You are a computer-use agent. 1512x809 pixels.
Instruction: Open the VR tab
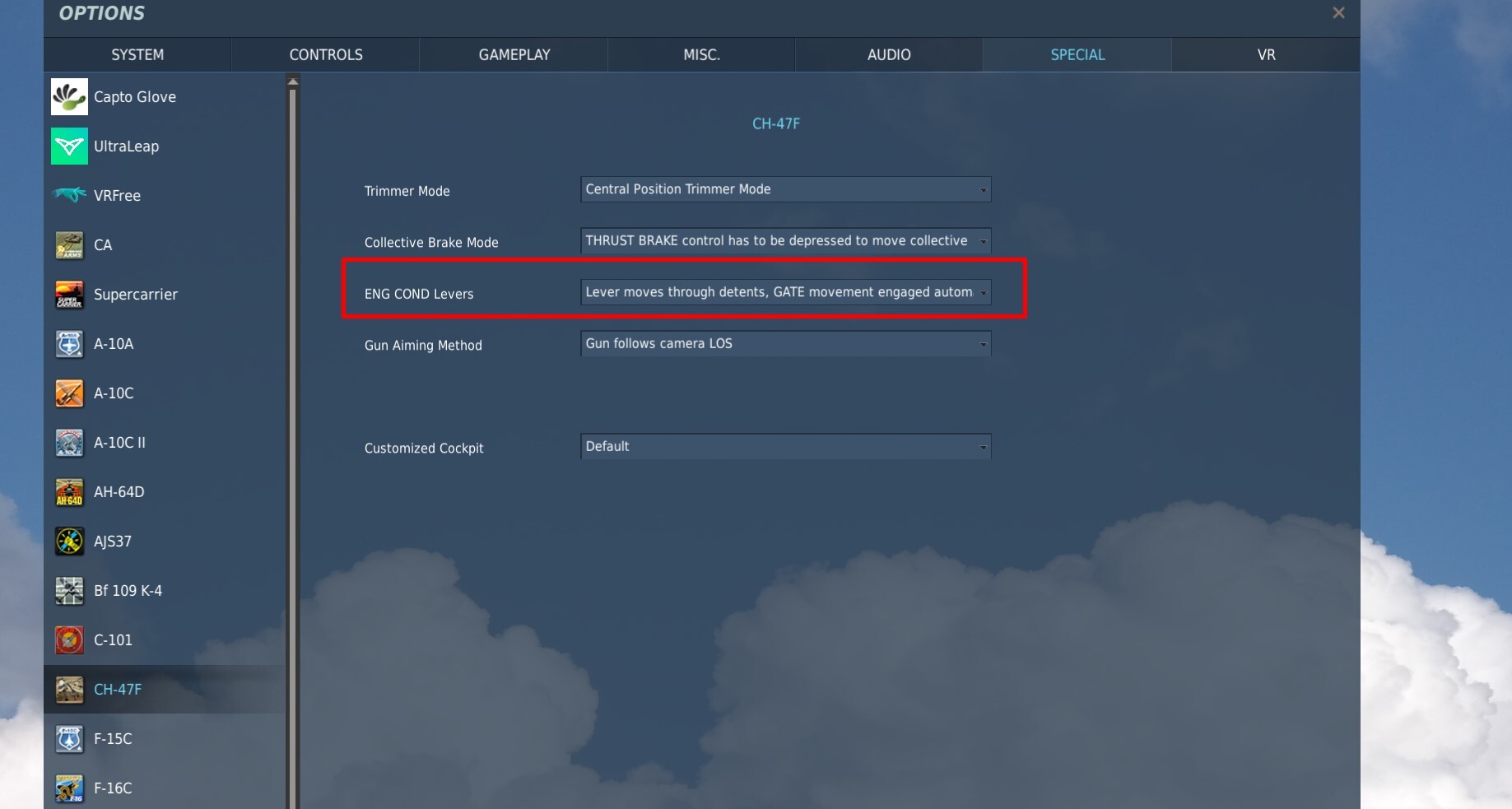pos(1266,54)
